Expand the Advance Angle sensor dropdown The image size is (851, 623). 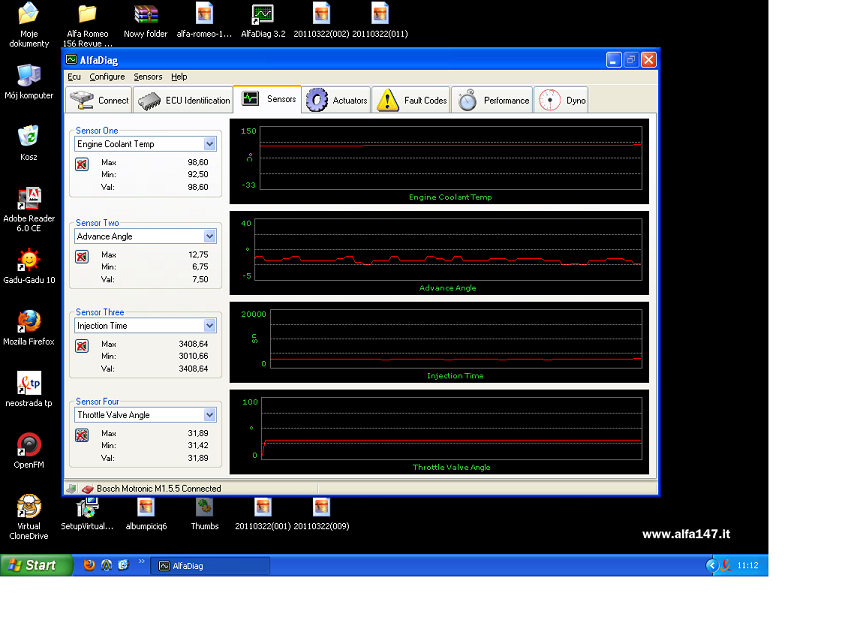coord(209,237)
